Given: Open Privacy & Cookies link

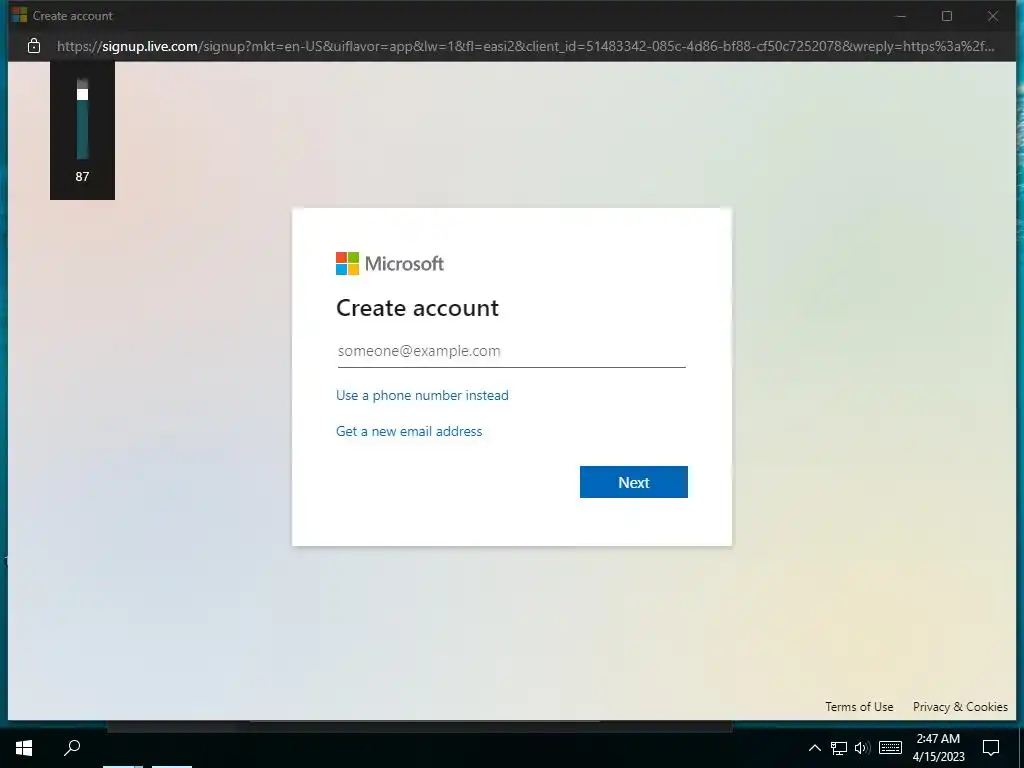Looking at the screenshot, I should pyautogui.click(x=960, y=707).
